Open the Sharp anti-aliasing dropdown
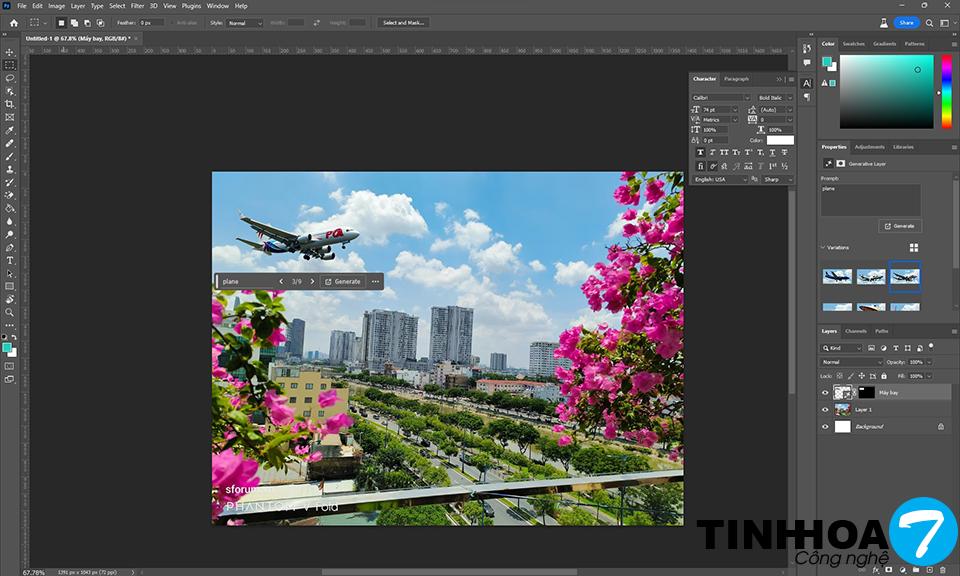Viewport: 960px width, 576px height. (x=777, y=180)
